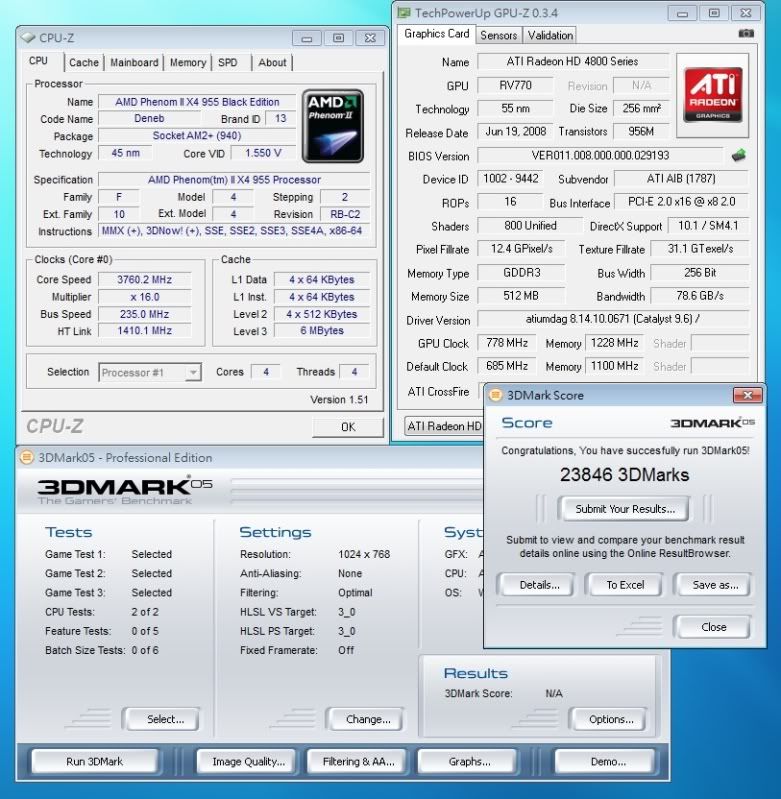Screen dimensions: 781x799
Task: Click the Resolution value 1024 x 768
Action: click(x=364, y=554)
